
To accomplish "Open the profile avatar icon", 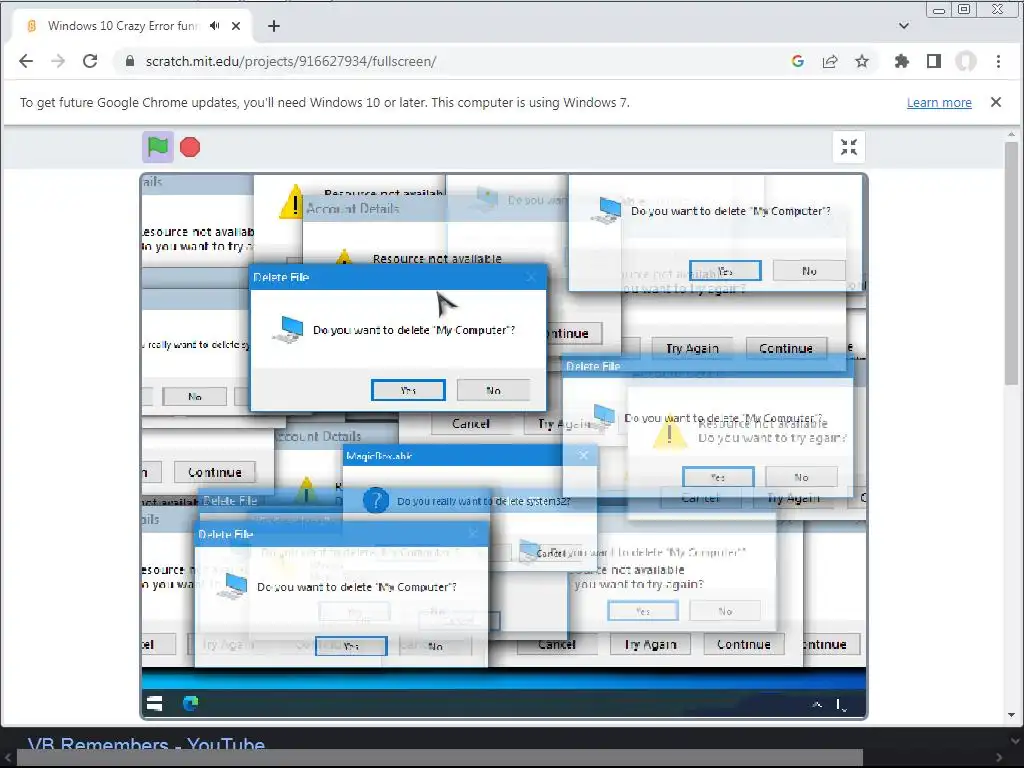I will 966,61.
